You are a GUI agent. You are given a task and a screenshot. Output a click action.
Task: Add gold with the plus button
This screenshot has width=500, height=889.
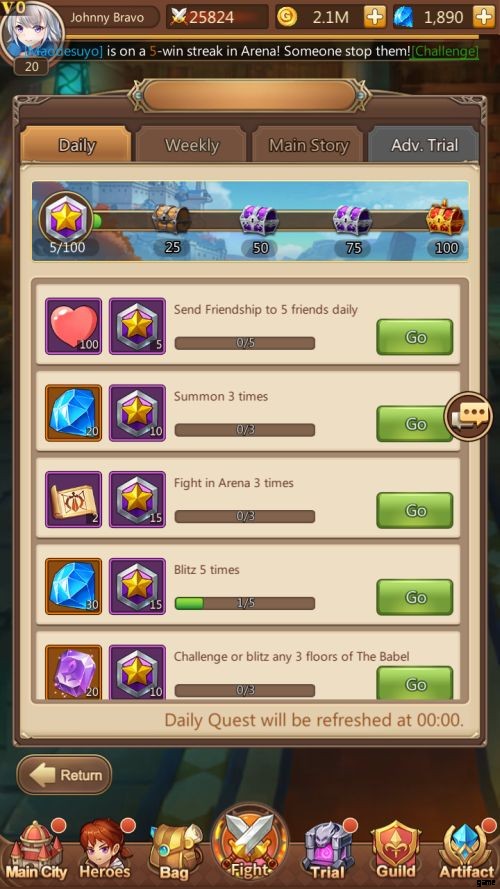click(x=374, y=17)
